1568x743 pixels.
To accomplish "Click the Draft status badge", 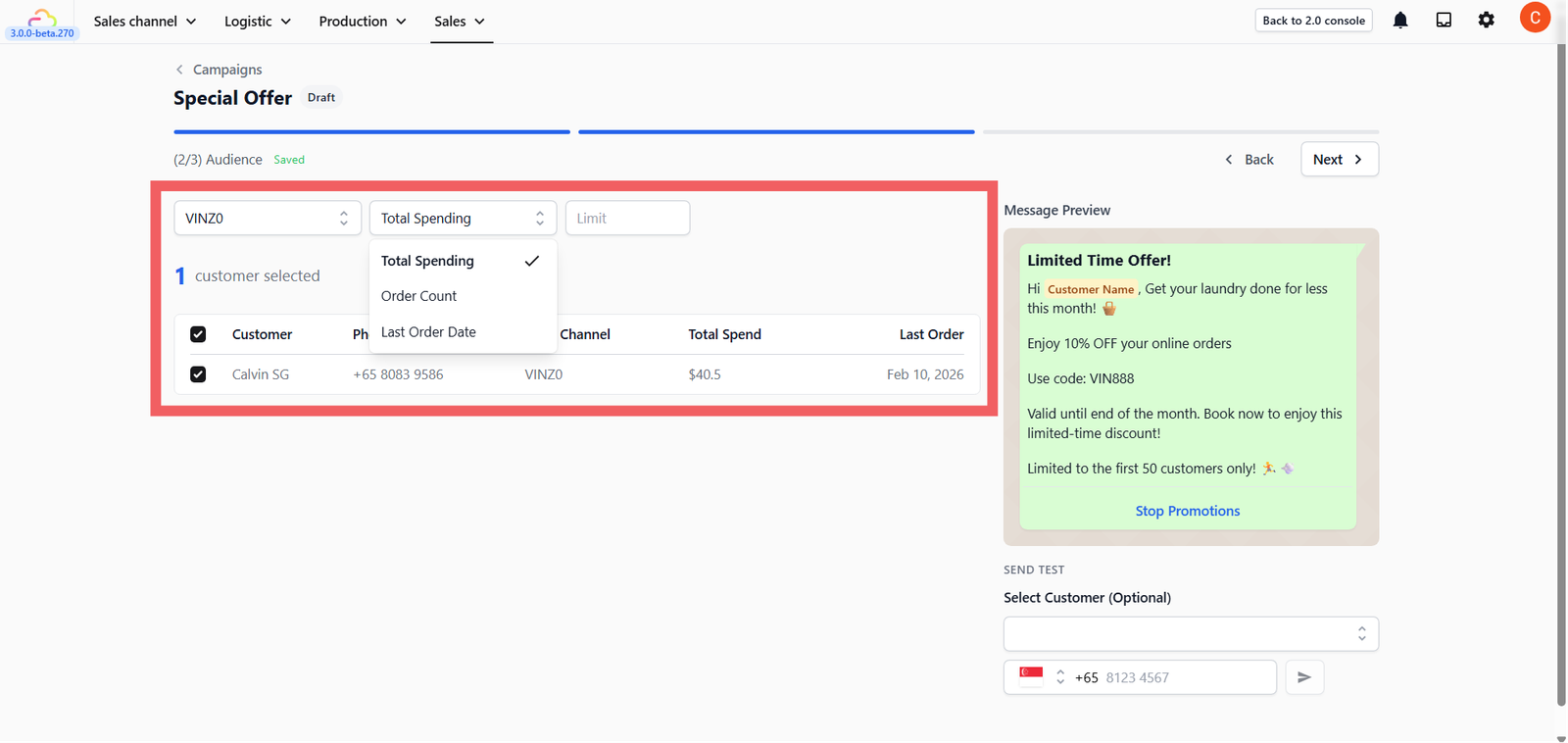I will click(321, 98).
